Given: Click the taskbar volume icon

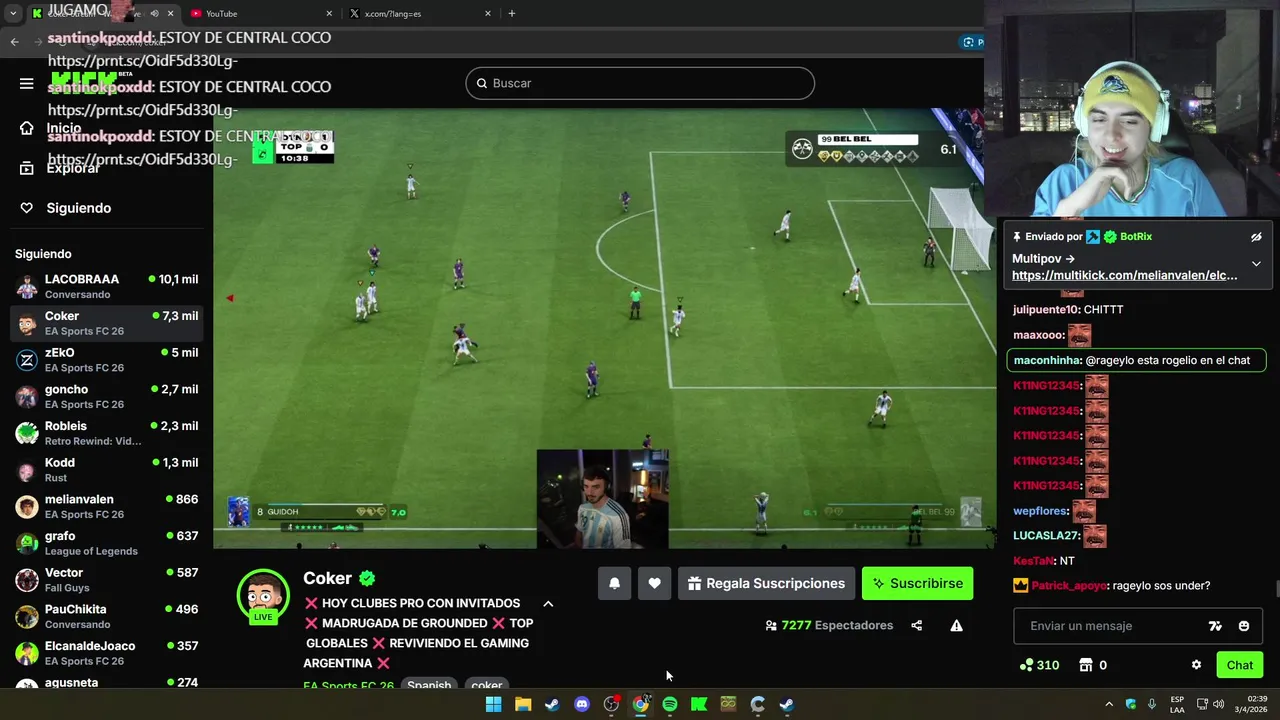Looking at the screenshot, I should click(x=1218, y=704).
